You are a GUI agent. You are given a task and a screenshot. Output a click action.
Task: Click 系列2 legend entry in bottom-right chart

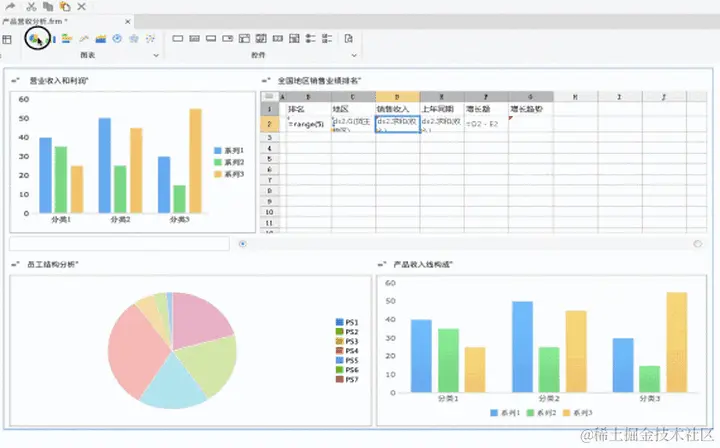pyautogui.click(x=541, y=413)
